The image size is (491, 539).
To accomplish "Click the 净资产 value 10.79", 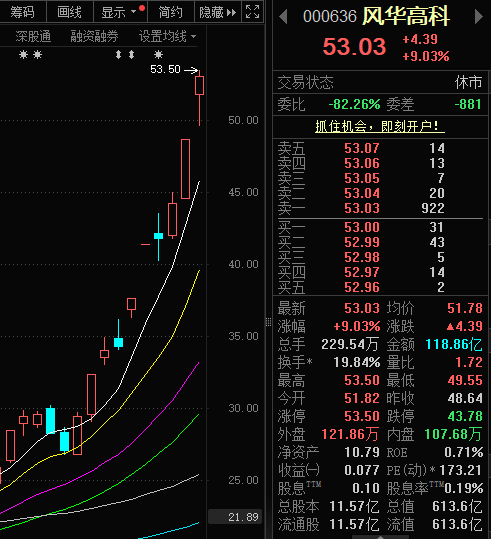I will pos(362,452).
